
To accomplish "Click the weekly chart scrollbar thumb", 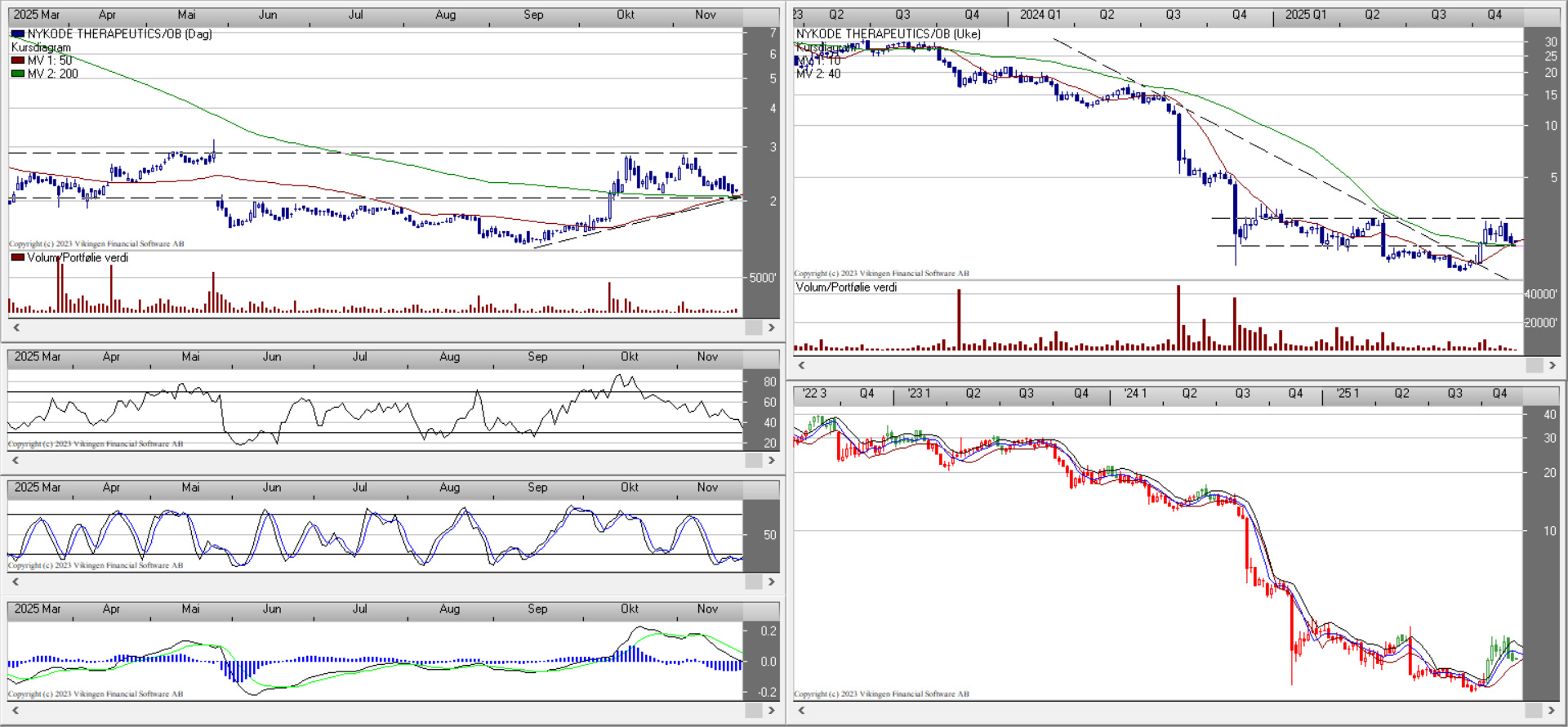I will [1534, 366].
